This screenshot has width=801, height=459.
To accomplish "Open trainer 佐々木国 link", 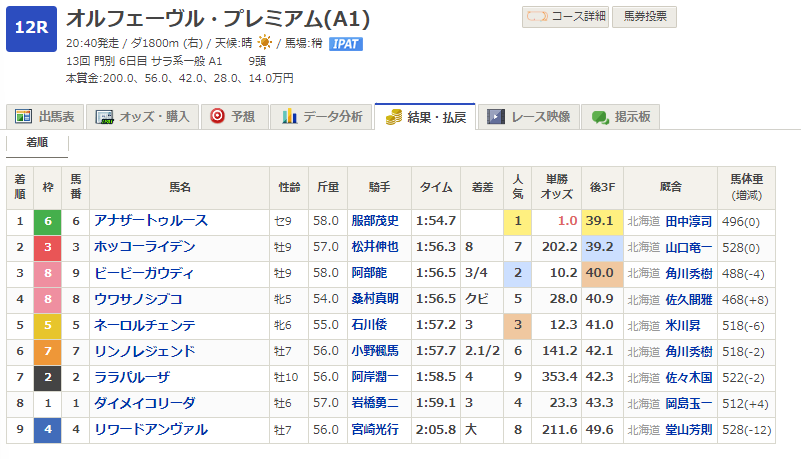I will click(689, 377).
